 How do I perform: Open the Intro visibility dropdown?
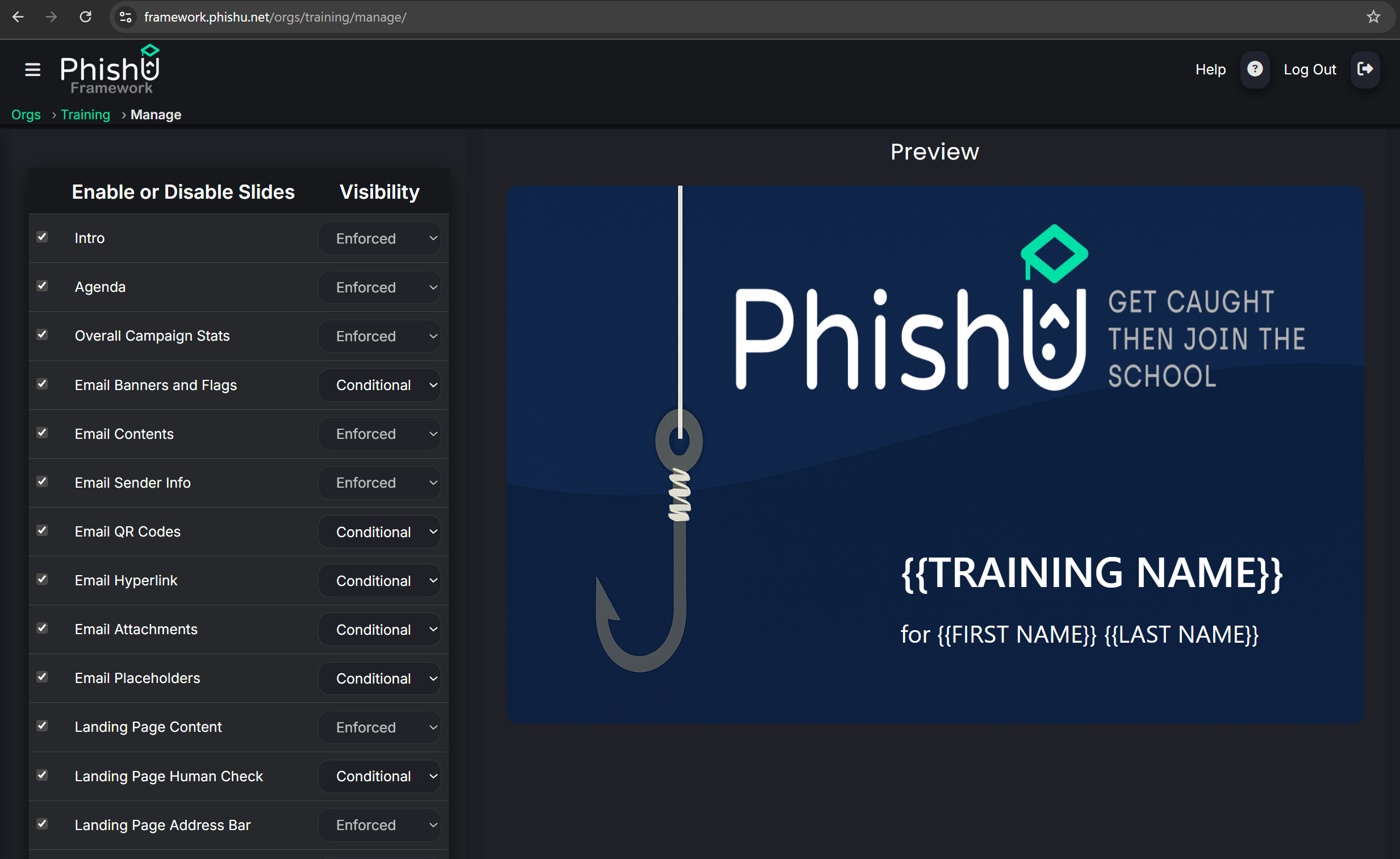point(379,238)
